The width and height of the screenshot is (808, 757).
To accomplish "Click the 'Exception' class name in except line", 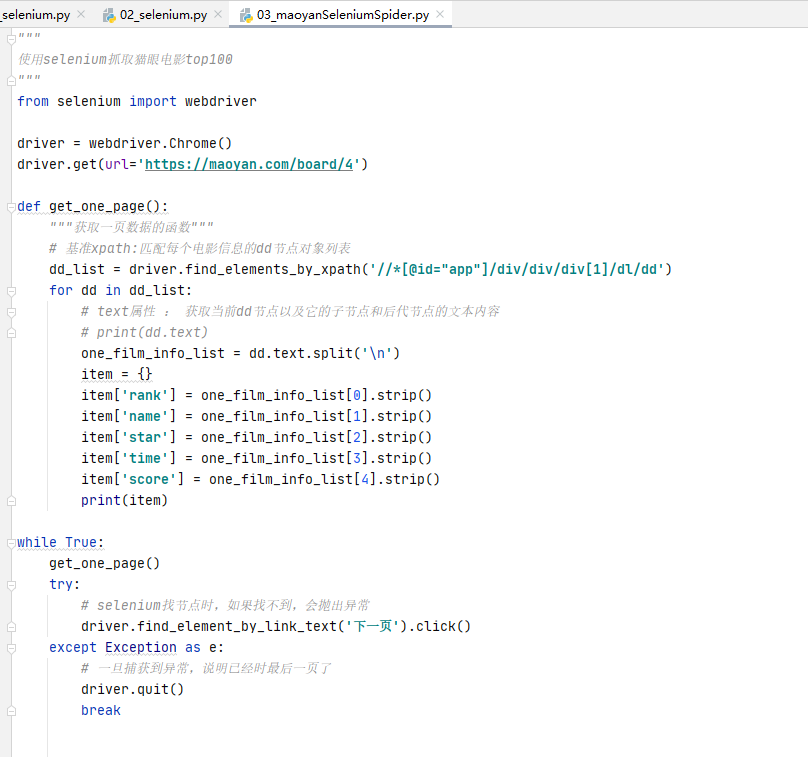I will tap(141, 648).
